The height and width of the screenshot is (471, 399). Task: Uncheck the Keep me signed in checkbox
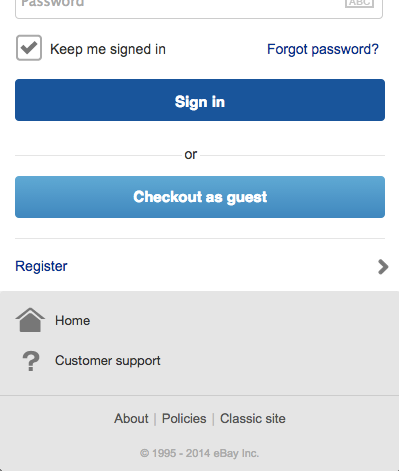(x=29, y=48)
